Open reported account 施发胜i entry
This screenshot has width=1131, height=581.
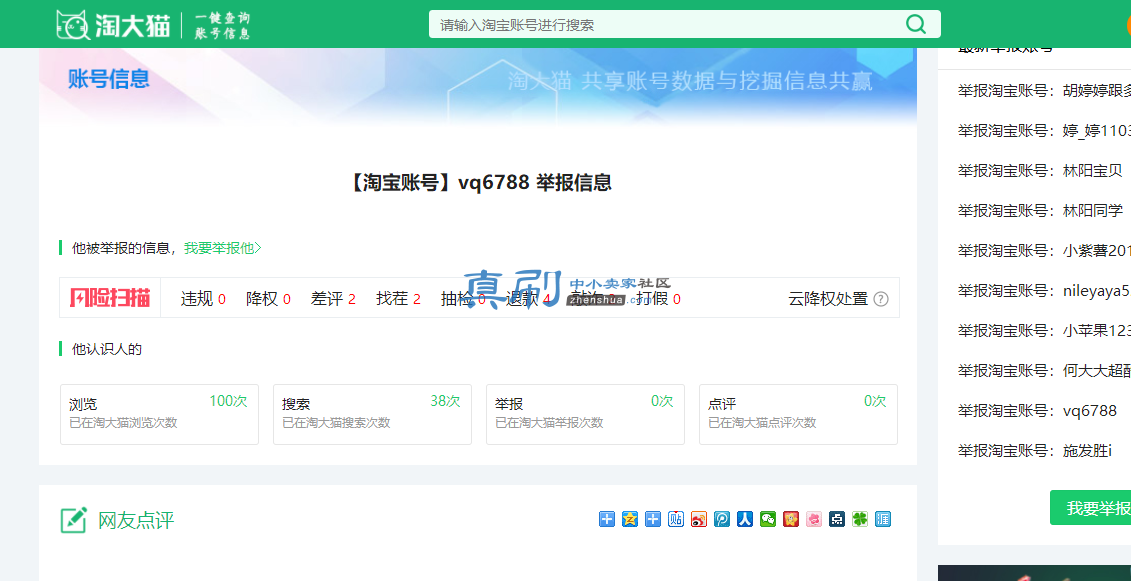pyautogui.click(x=1035, y=451)
